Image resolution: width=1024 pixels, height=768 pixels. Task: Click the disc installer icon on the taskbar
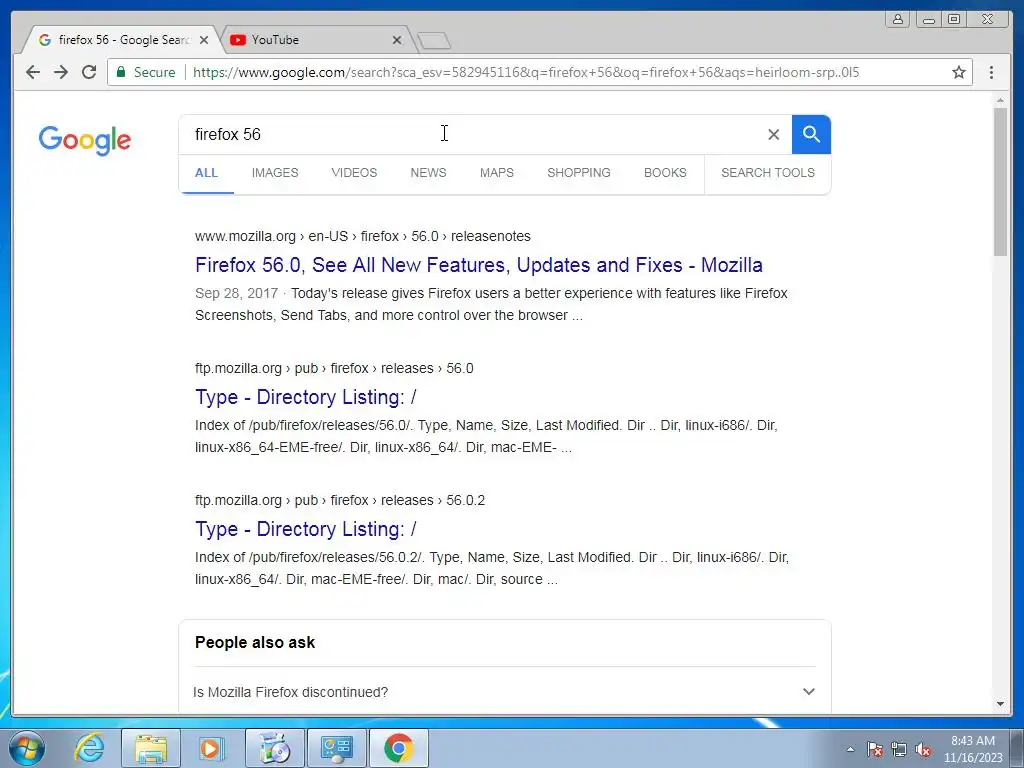(274, 748)
